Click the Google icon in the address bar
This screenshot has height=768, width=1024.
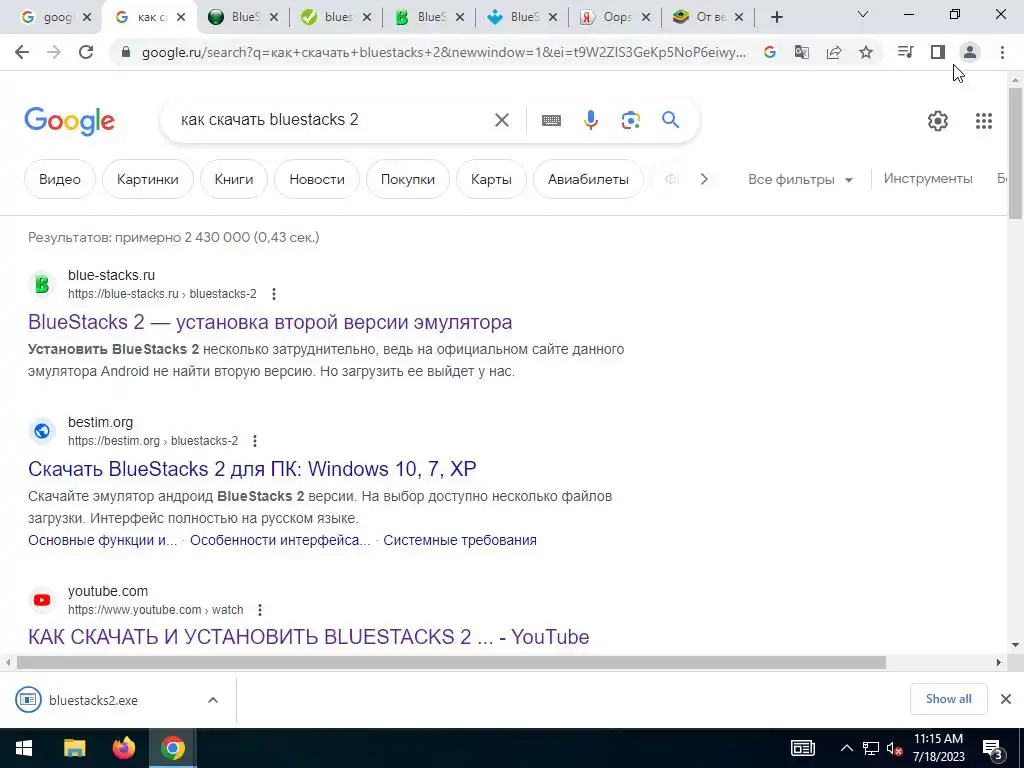click(x=770, y=52)
